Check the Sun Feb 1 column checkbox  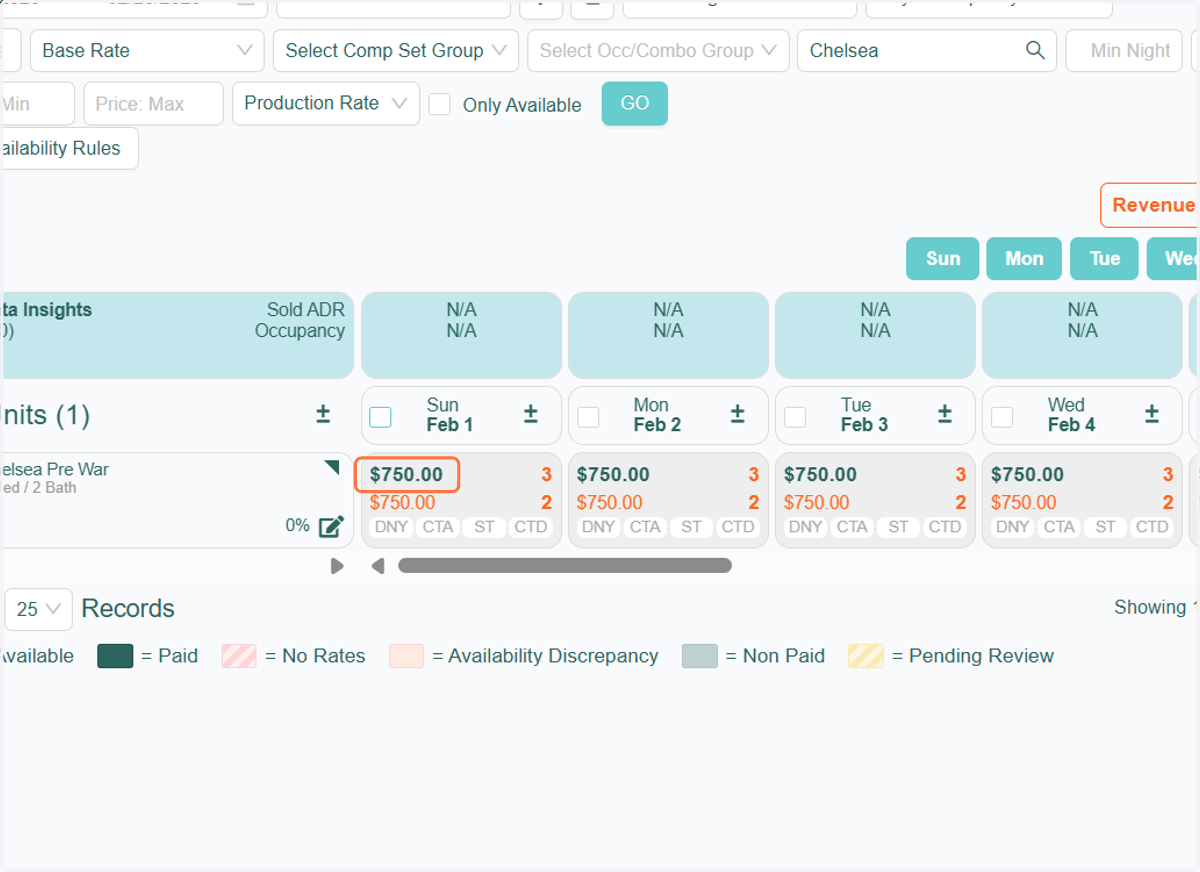[x=380, y=416]
